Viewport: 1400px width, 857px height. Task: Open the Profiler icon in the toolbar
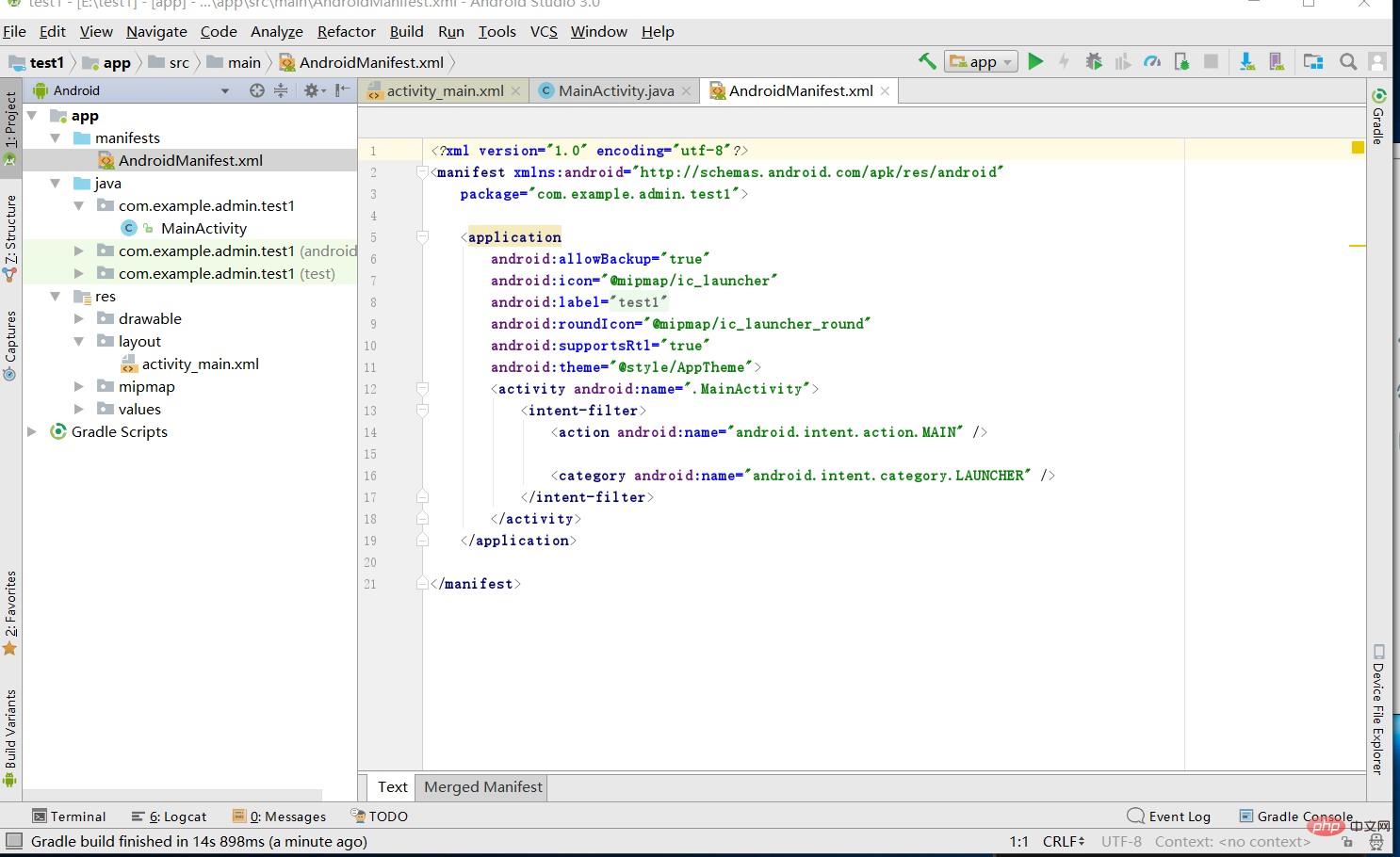[1152, 61]
